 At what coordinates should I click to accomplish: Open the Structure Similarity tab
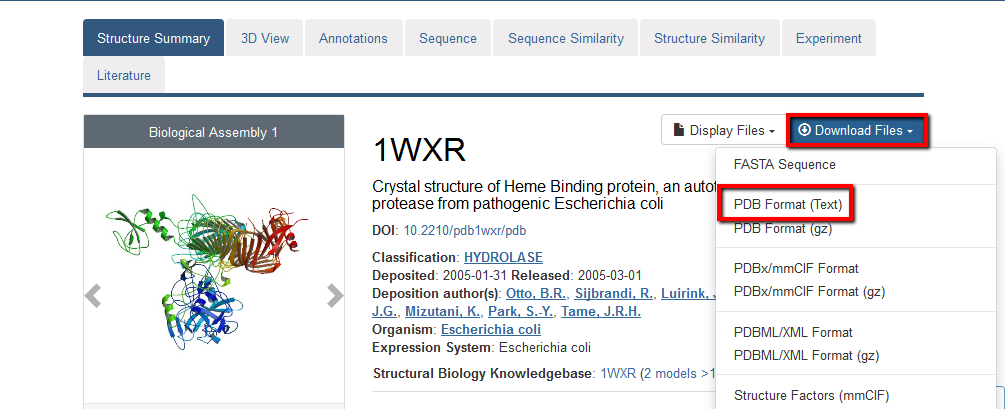tap(709, 38)
